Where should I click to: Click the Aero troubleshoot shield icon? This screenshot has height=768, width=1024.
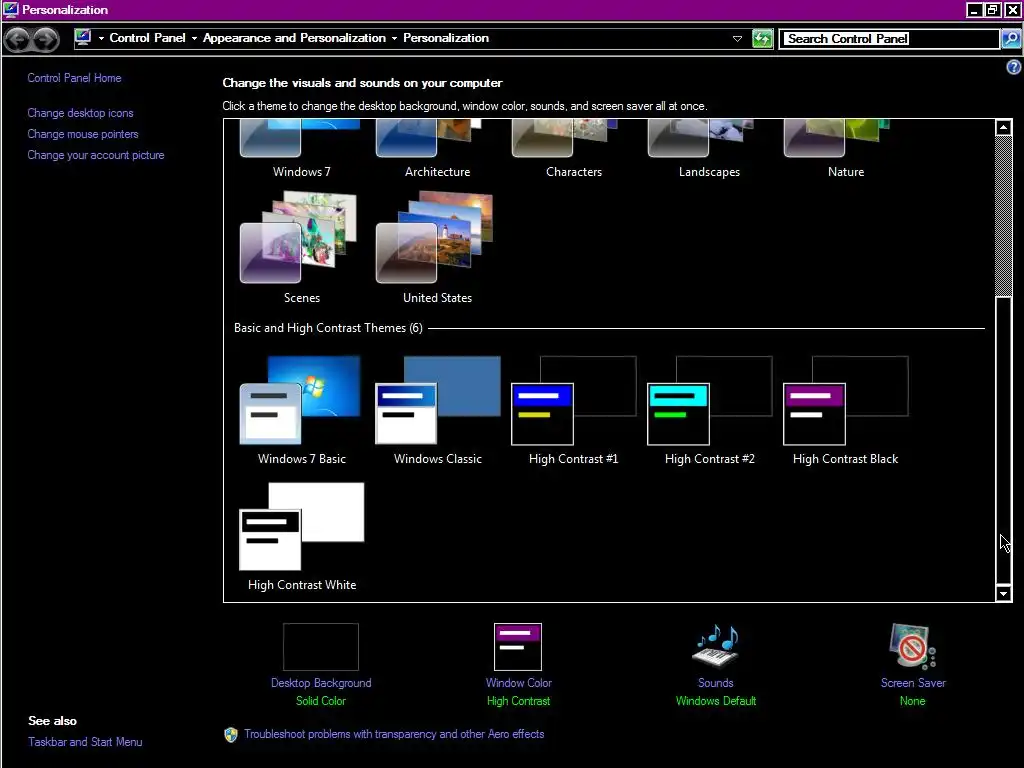pos(231,735)
